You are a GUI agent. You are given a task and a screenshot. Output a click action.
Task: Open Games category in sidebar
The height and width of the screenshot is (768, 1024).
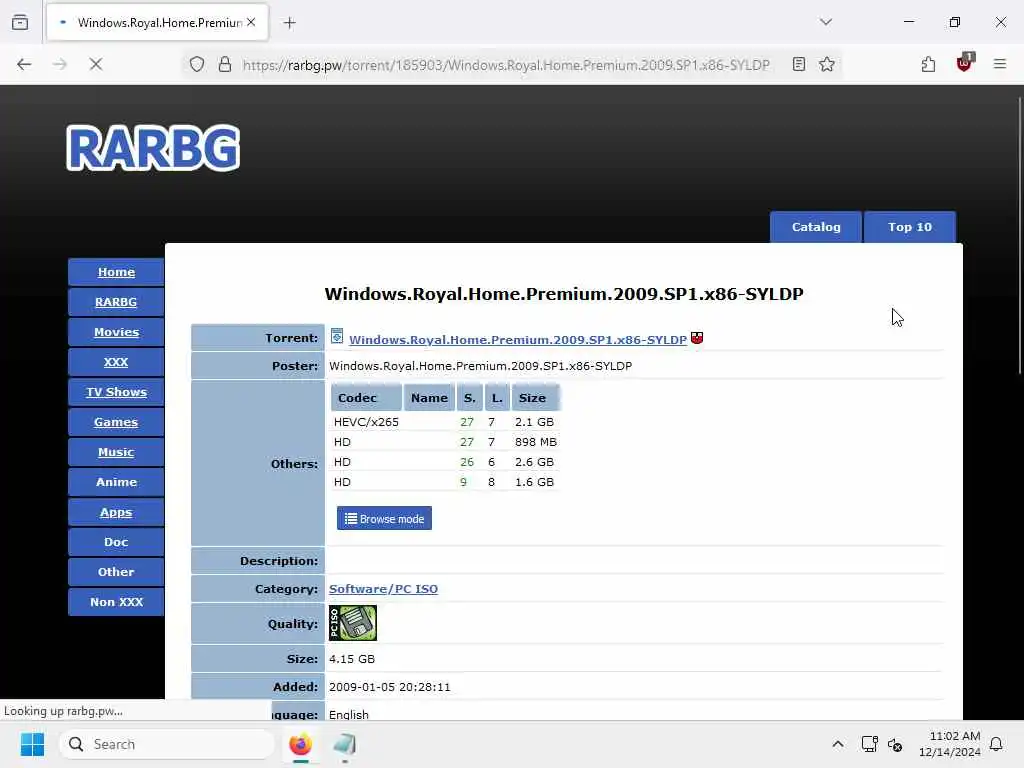click(116, 422)
